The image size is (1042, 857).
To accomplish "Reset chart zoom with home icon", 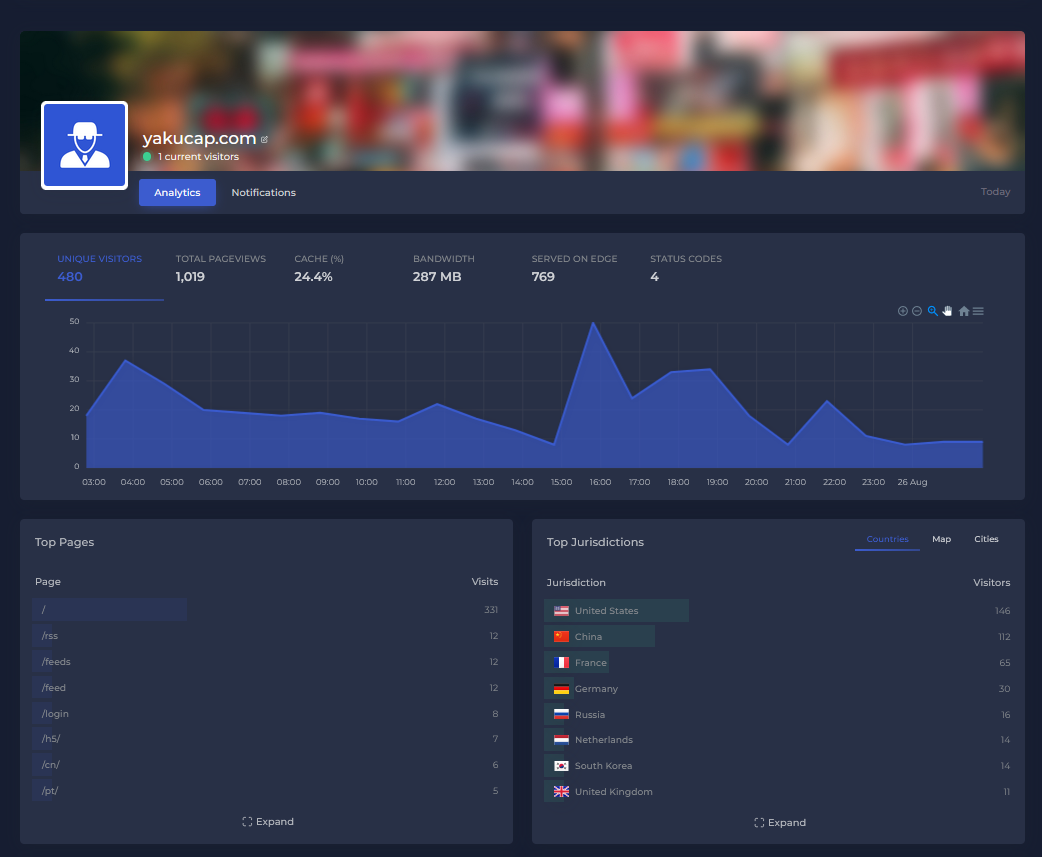I will pyautogui.click(x=964, y=311).
